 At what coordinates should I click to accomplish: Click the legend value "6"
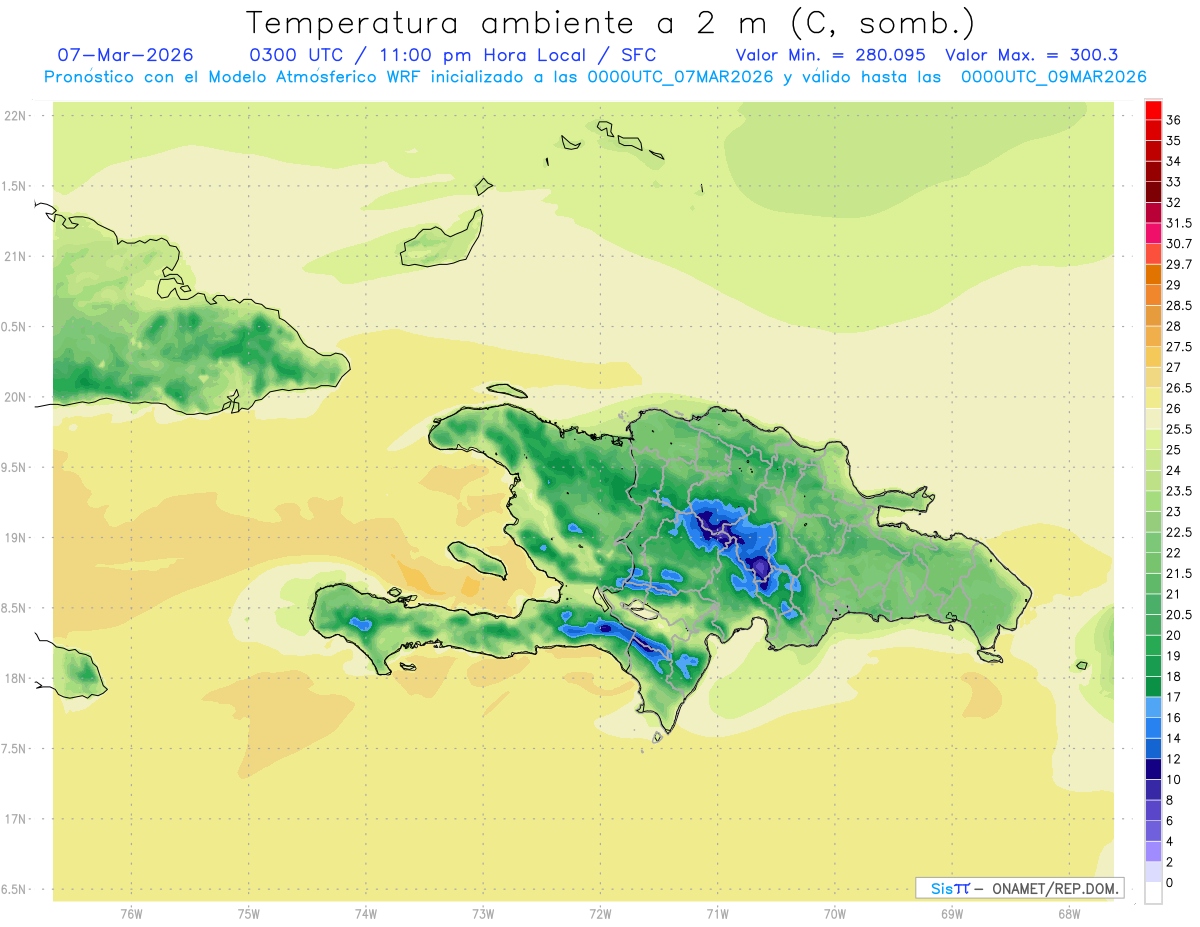click(1170, 821)
